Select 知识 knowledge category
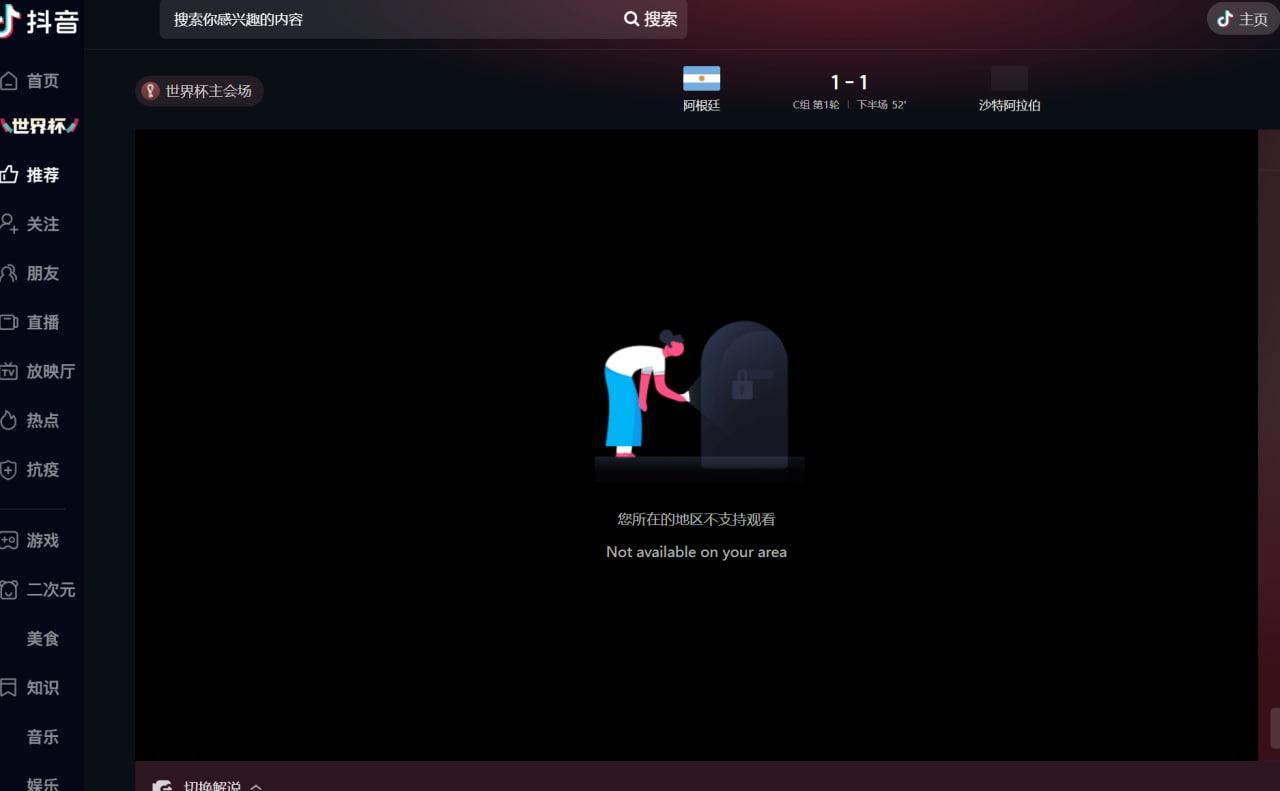The width and height of the screenshot is (1280, 791). coord(32,687)
